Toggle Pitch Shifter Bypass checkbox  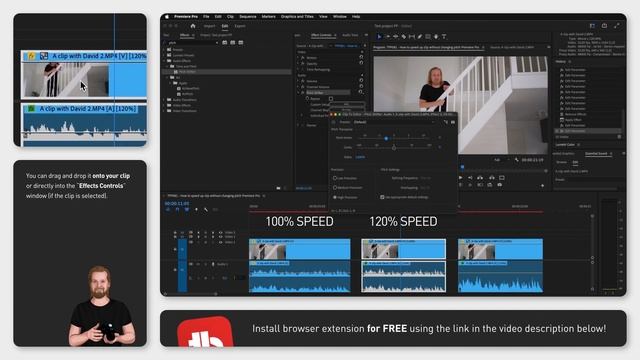[x=331, y=99]
